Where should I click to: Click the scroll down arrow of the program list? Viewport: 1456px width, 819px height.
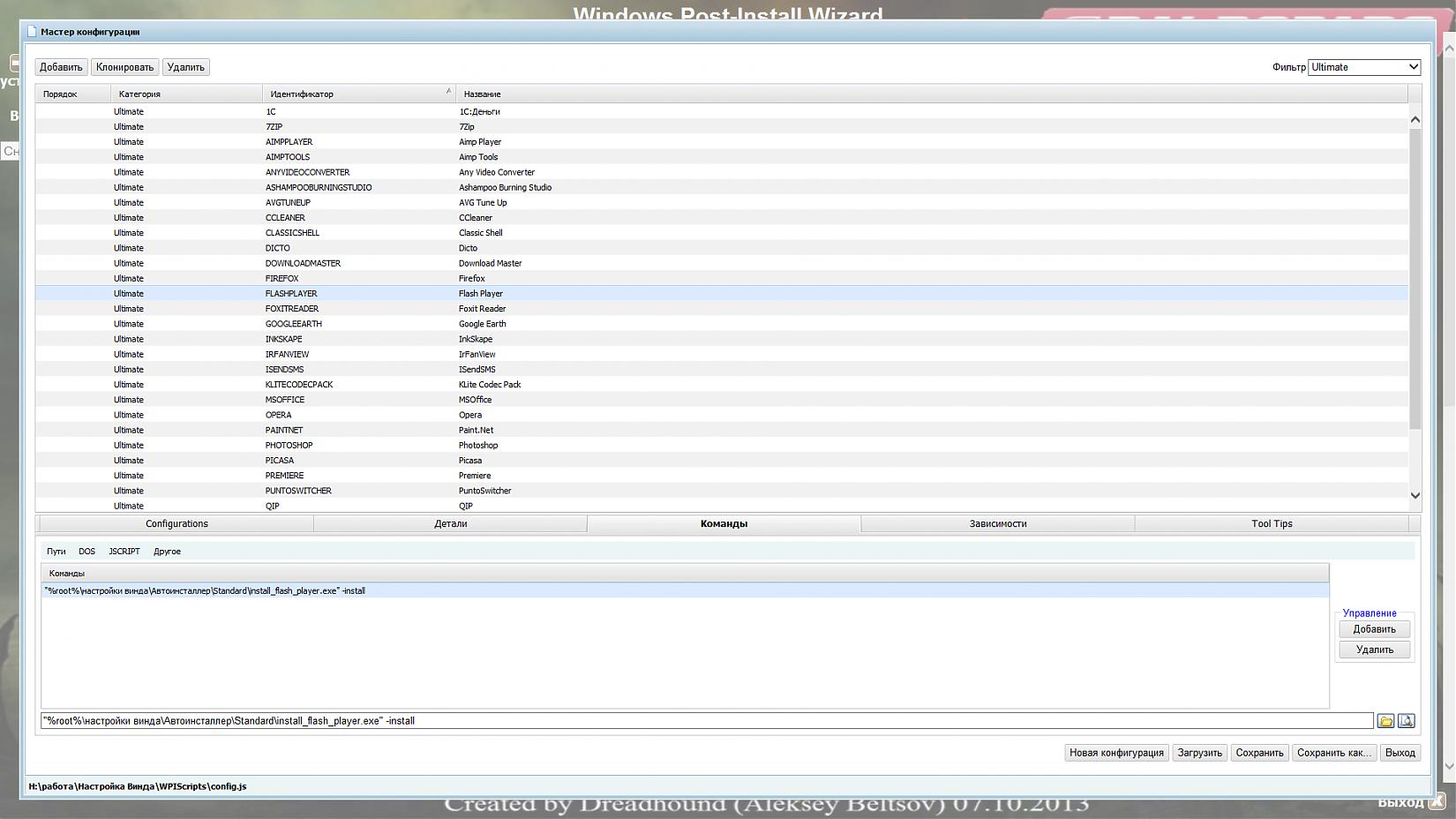click(1415, 495)
